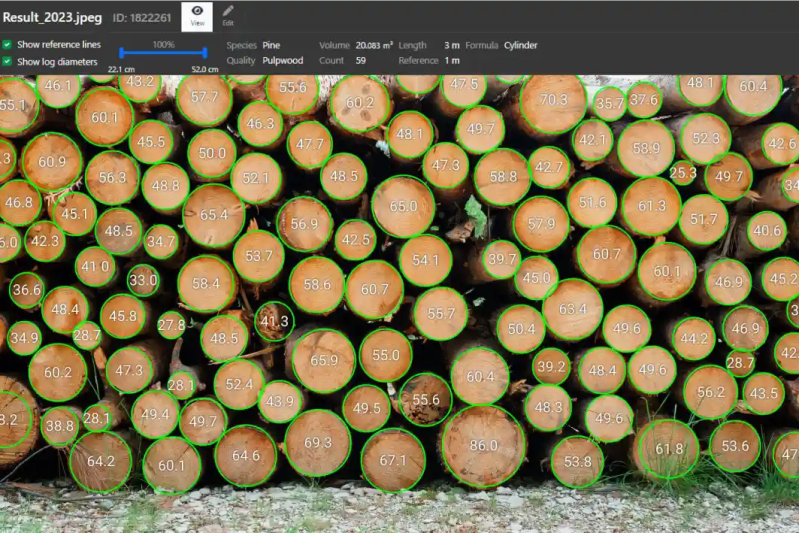Image resolution: width=799 pixels, height=533 pixels.
Task: Select the log labeled 61.3
Action: tap(651, 206)
